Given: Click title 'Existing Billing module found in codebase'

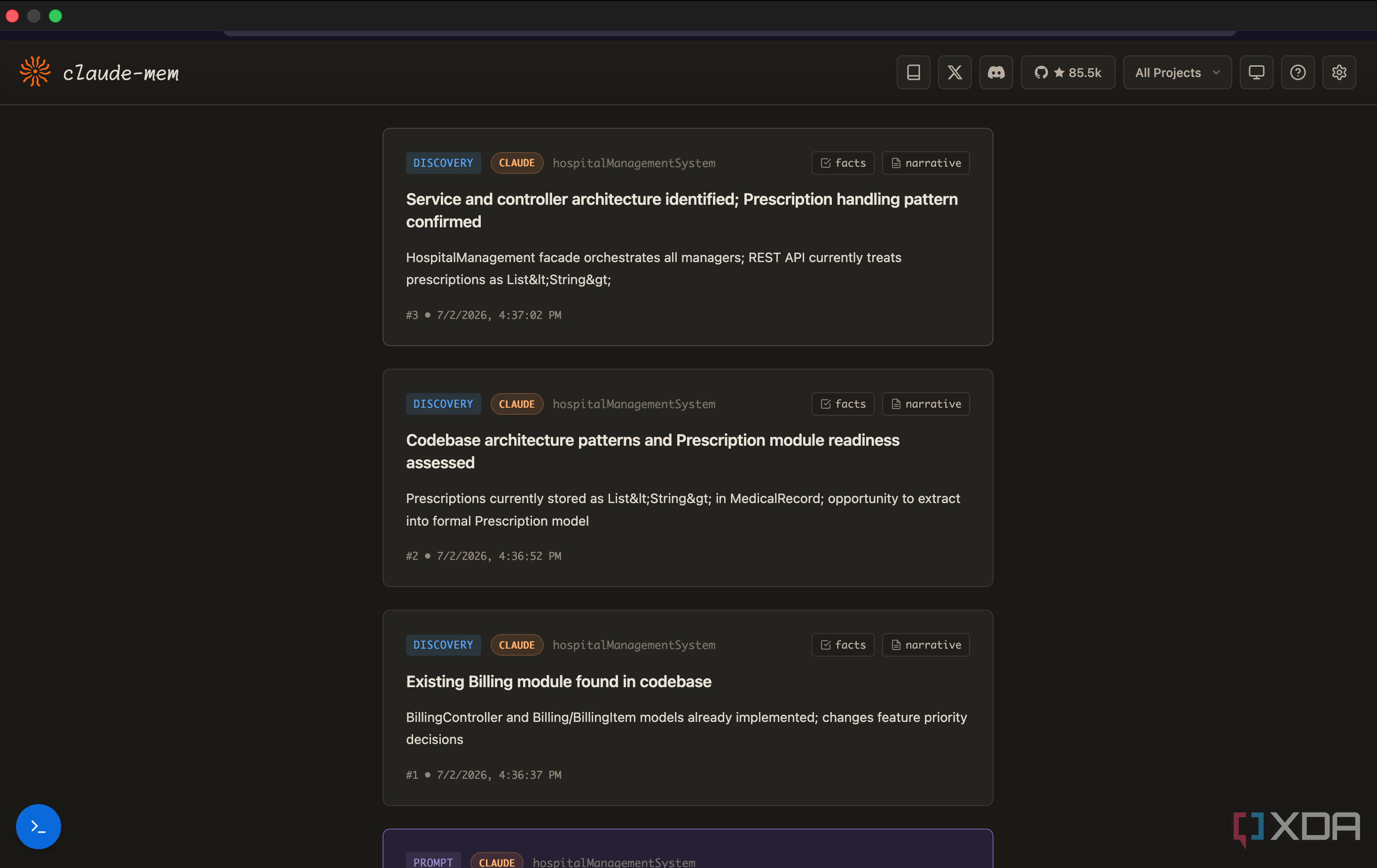Looking at the screenshot, I should tap(559, 681).
